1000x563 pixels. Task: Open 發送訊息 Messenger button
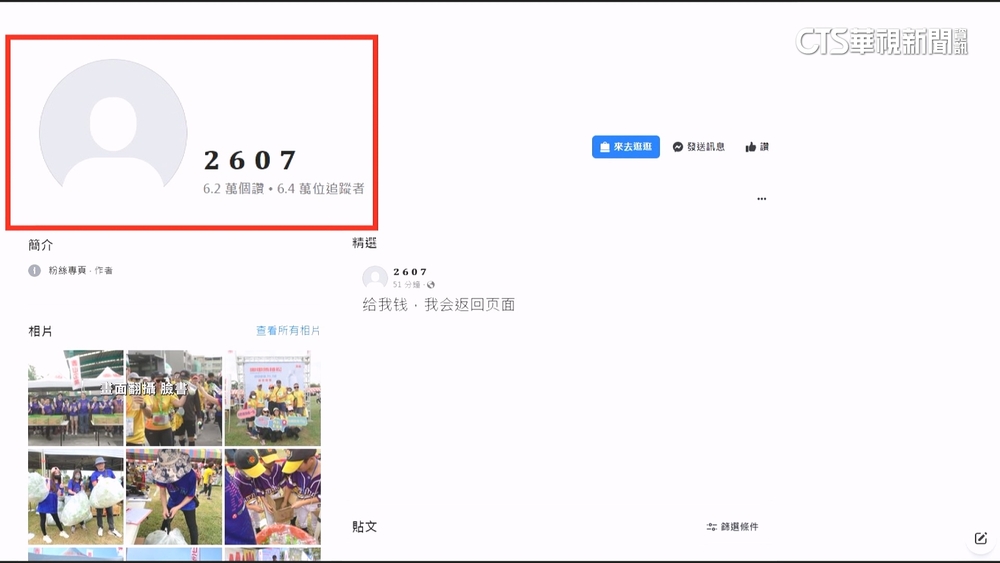(x=699, y=147)
